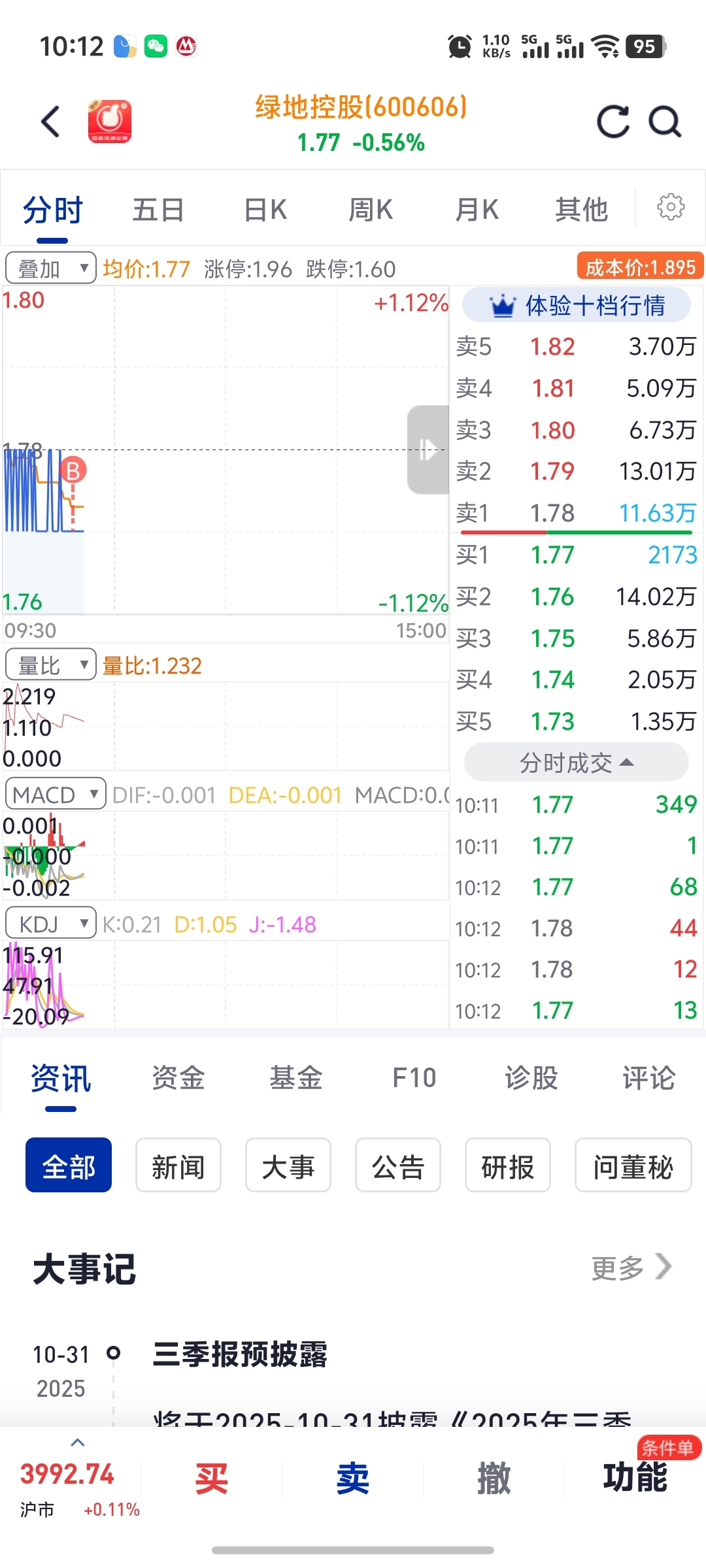Tap home gesture bar at bottom
This screenshot has height=1568, width=706.
pyautogui.click(x=353, y=1550)
